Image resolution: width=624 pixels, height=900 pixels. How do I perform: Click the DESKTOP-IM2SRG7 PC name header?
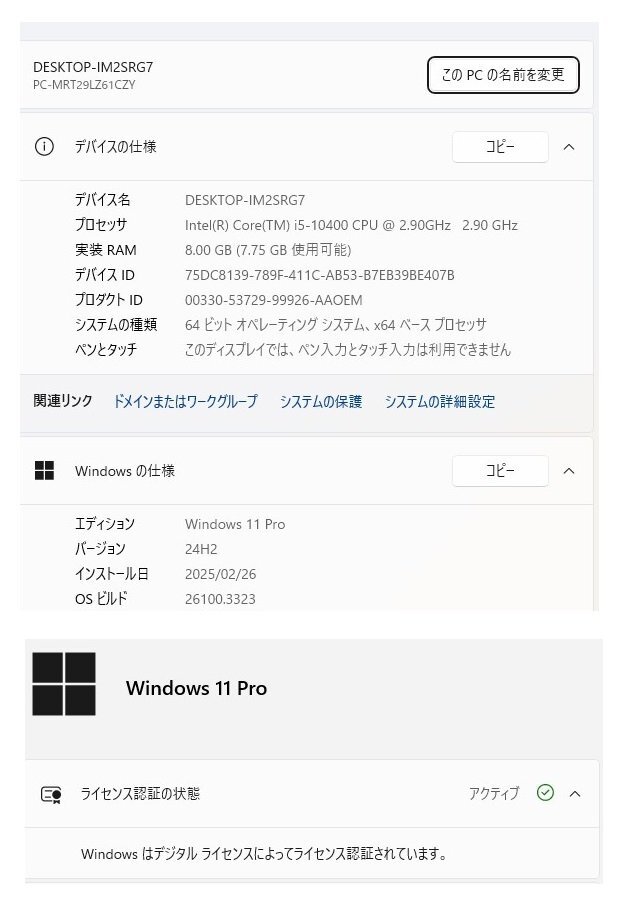pyautogui.click(x=93, y=67)
